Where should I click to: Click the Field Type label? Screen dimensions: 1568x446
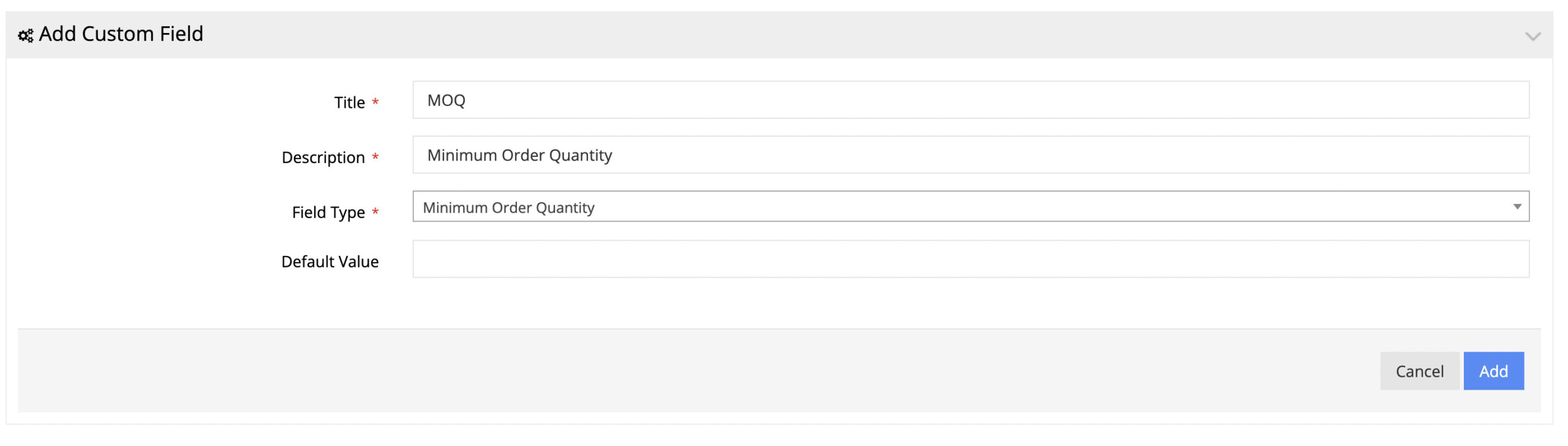pos(328,213)
